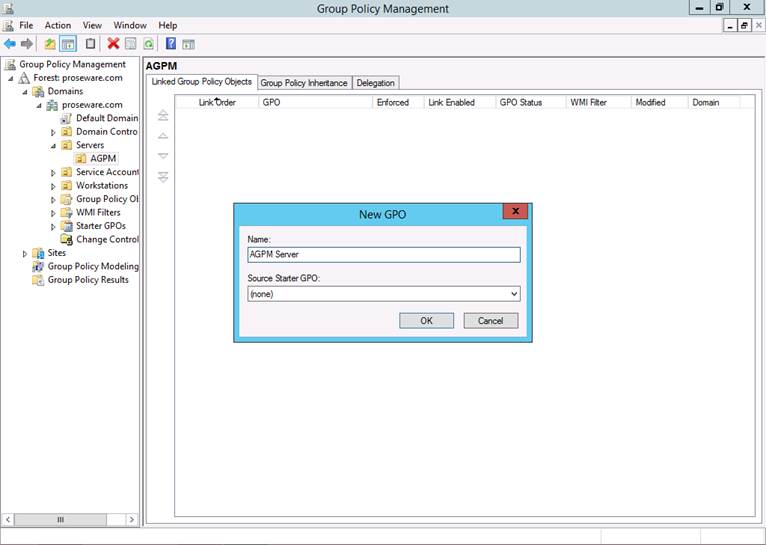The width and height of the screenshot is (766, 545).
Task: Click the Refresh toolbar icon
Action: [148, 44]
